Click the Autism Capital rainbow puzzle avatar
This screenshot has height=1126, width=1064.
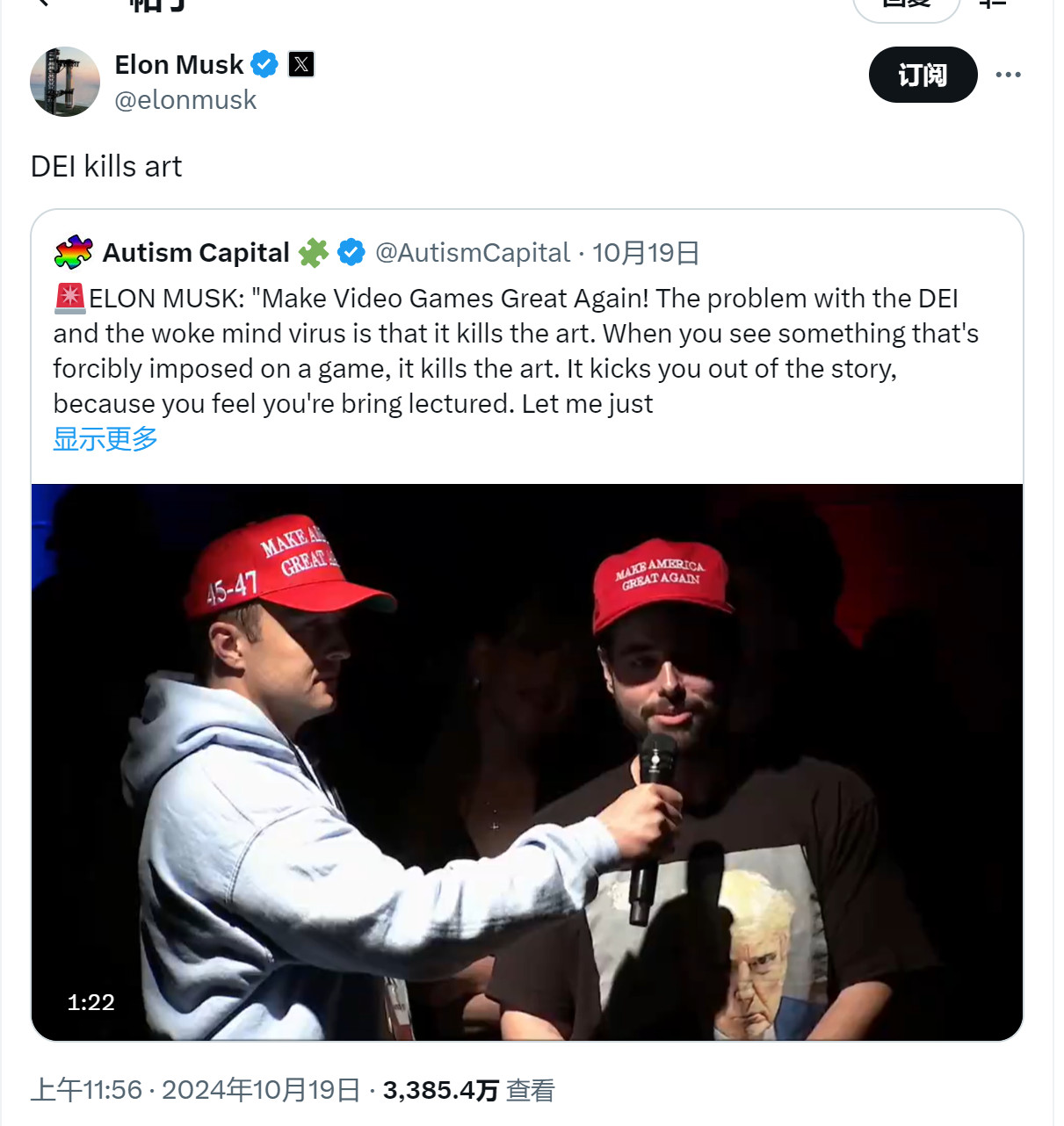[73, 253]
